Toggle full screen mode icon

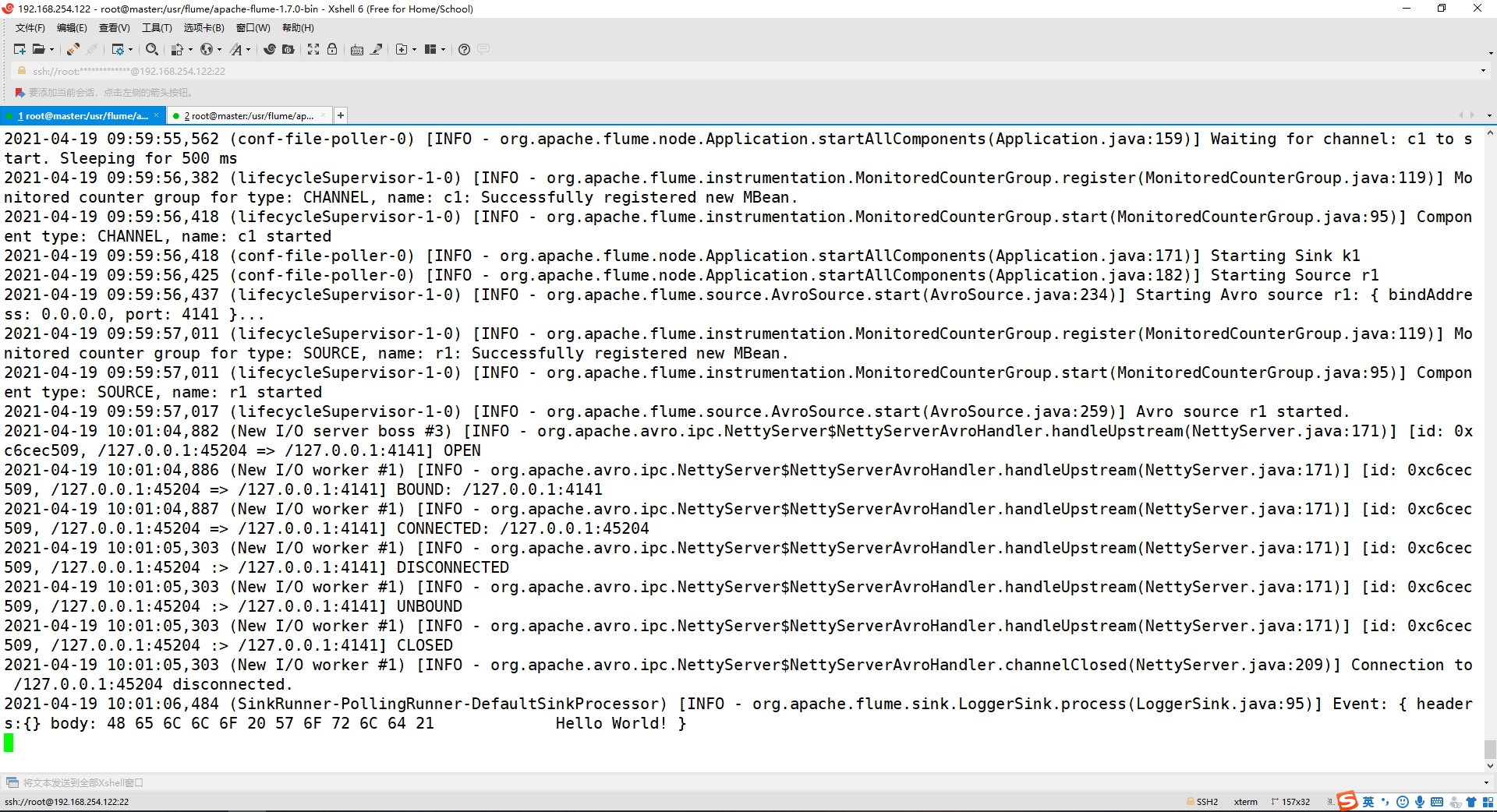point(313,49)
